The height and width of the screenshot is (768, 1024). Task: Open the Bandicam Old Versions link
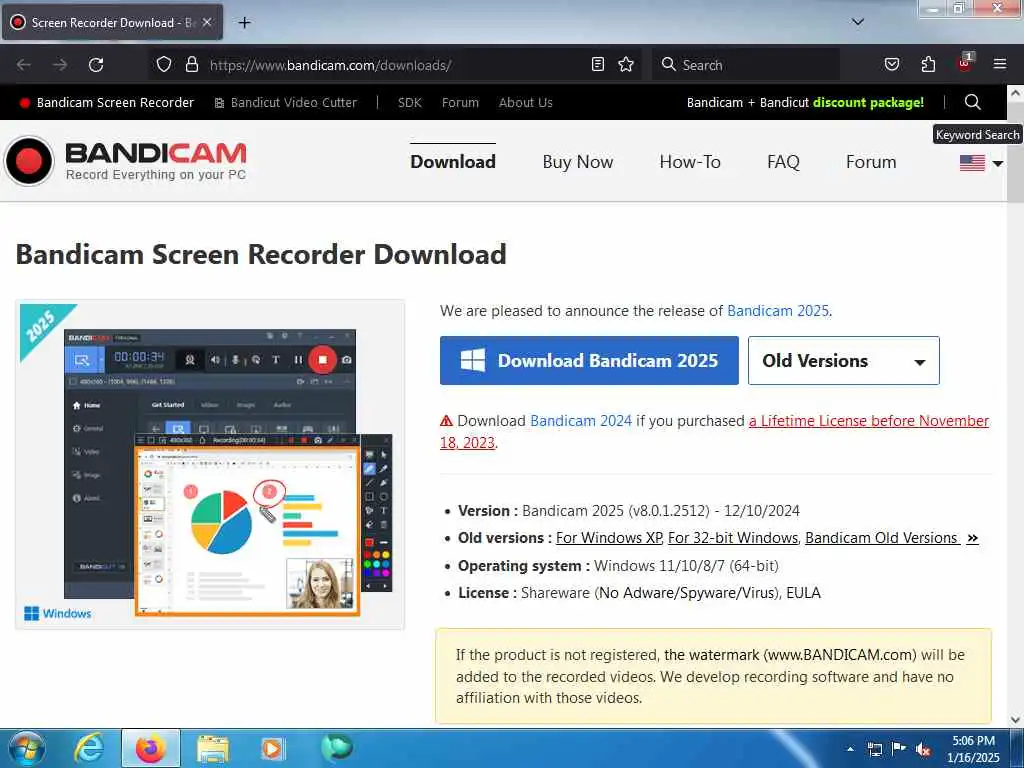[x=881, y=537]
